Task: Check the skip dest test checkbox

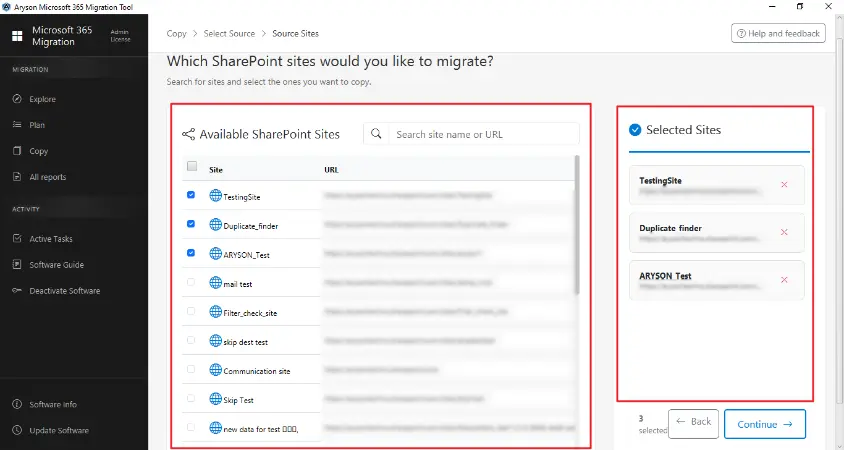Action: tap(191, 340)
